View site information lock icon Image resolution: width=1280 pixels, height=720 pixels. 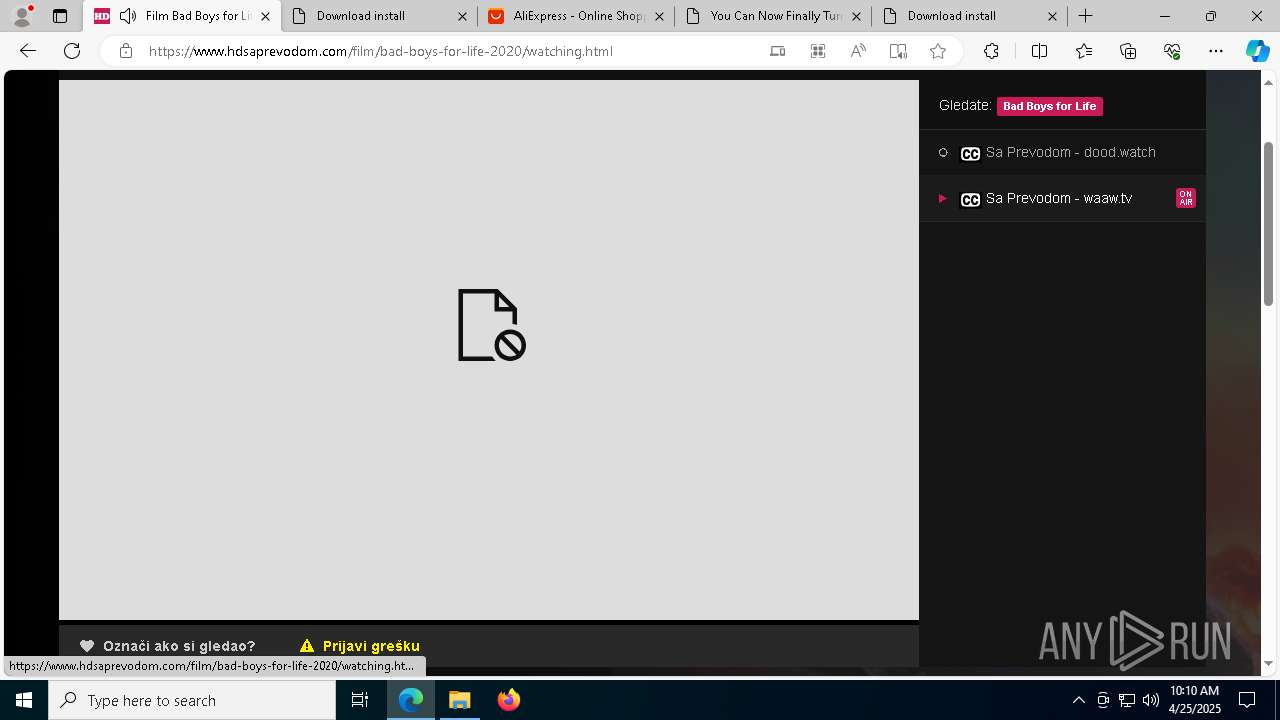[126, 51]
